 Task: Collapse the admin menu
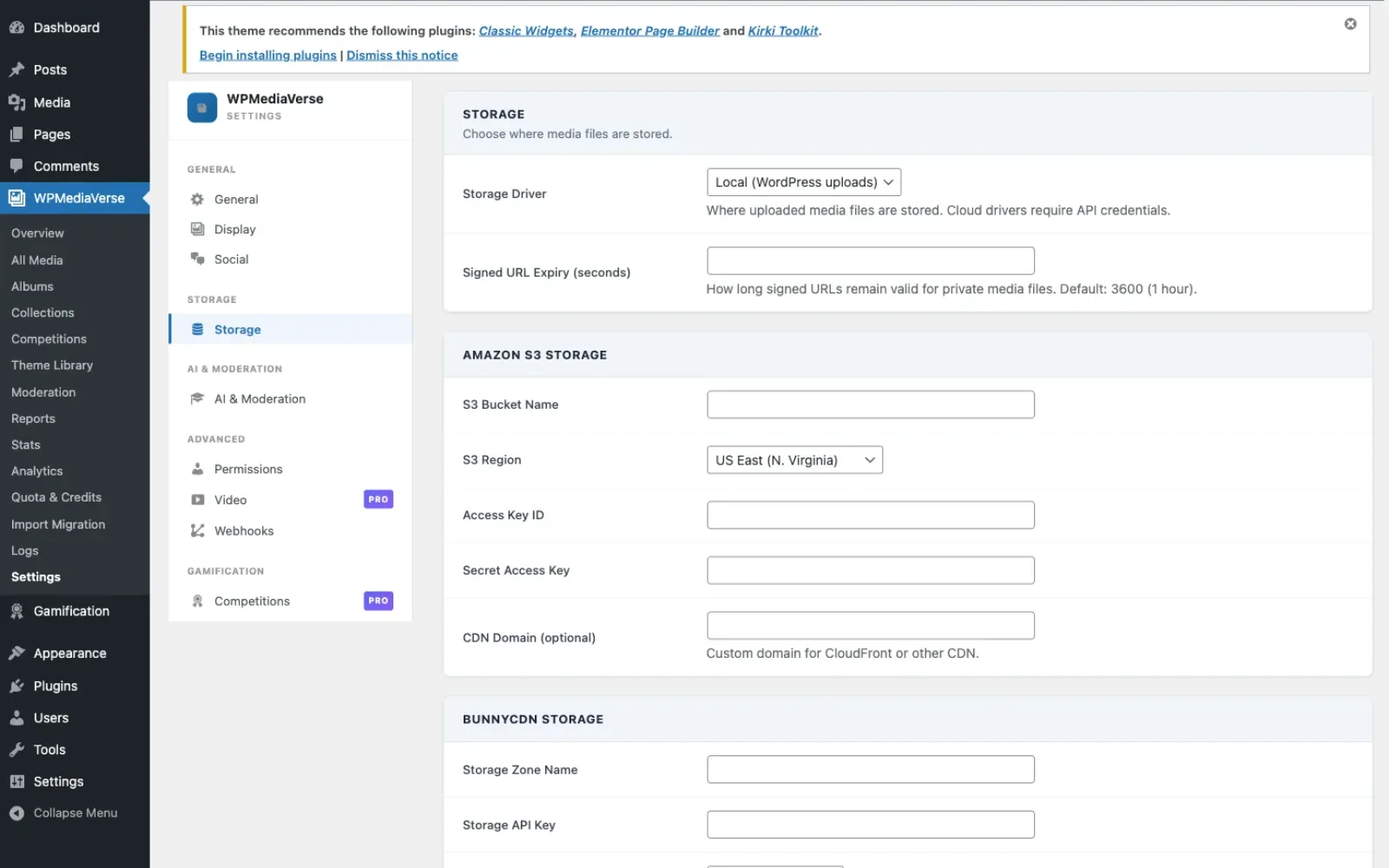[x=75, y=813]
